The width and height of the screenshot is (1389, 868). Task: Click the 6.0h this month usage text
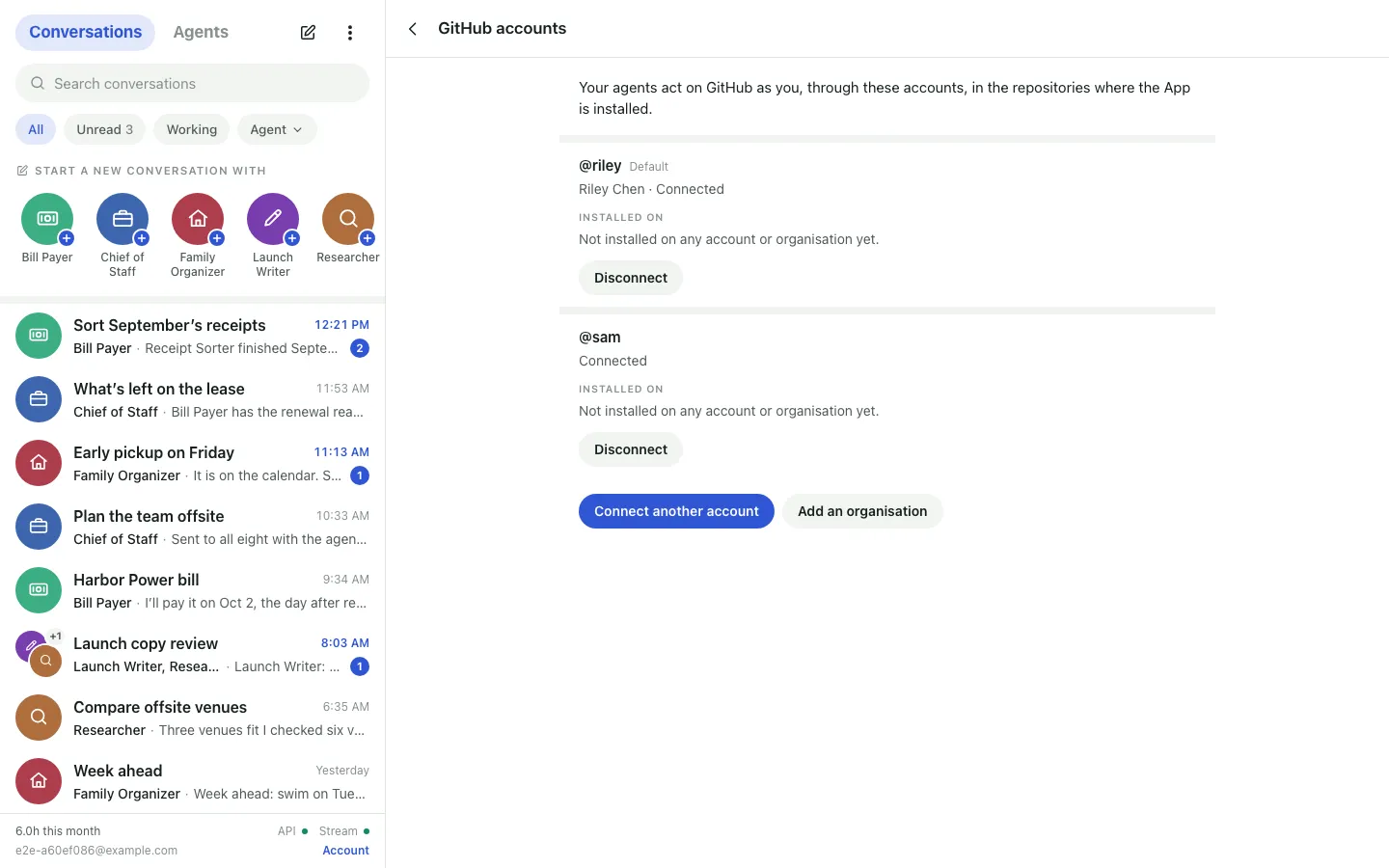[x=58, y=831]
